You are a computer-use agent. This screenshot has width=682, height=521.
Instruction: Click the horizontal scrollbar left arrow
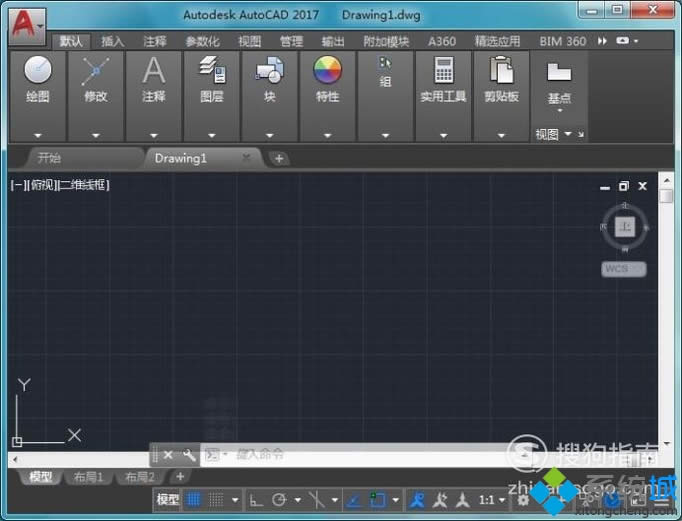tap(15, 459)
